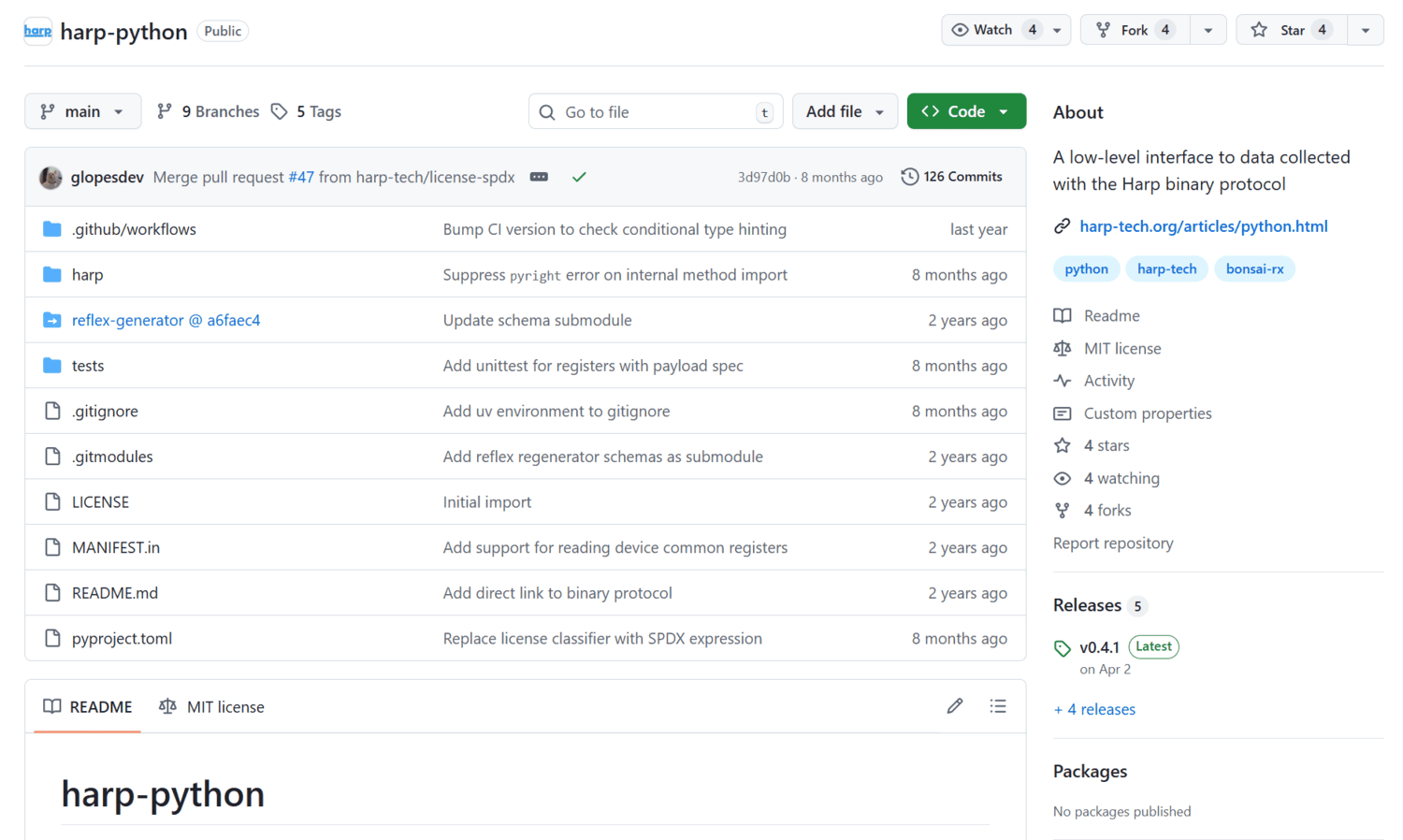This screenshot has height=840, width=1403.
Task: View the 4 watching link
Action: pos(1106,478)
